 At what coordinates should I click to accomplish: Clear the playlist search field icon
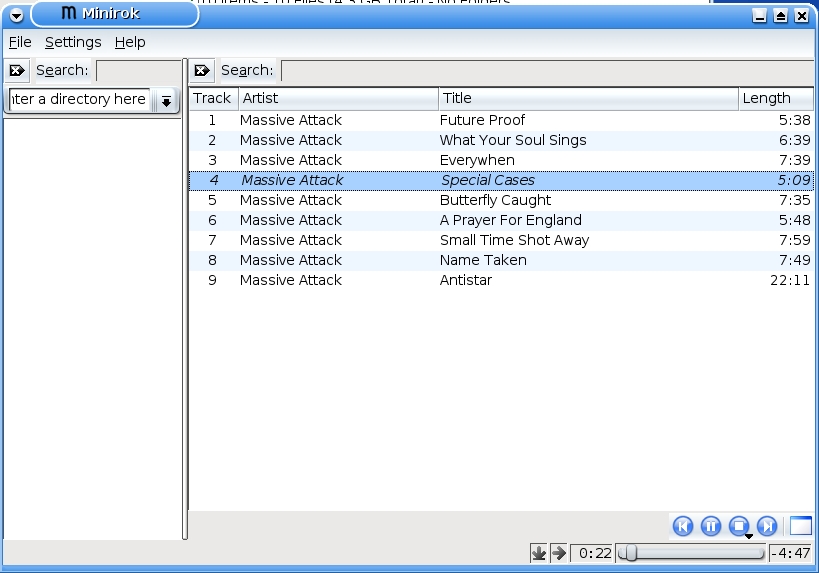tap(202, 70)
